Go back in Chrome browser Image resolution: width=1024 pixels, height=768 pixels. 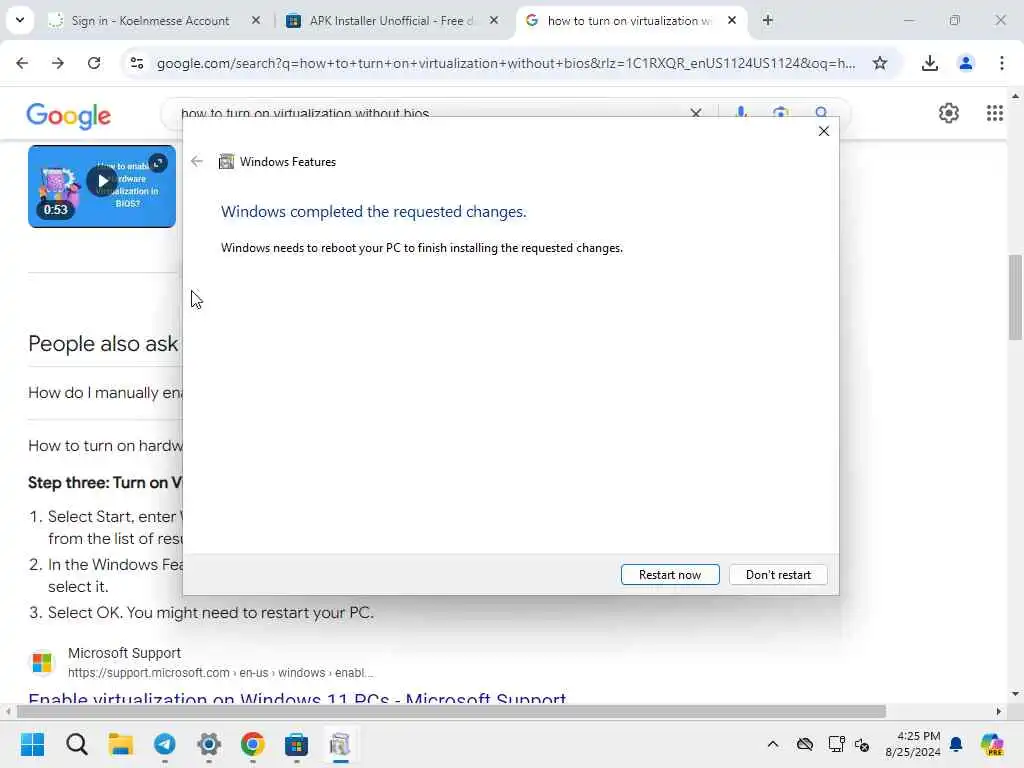22,63
